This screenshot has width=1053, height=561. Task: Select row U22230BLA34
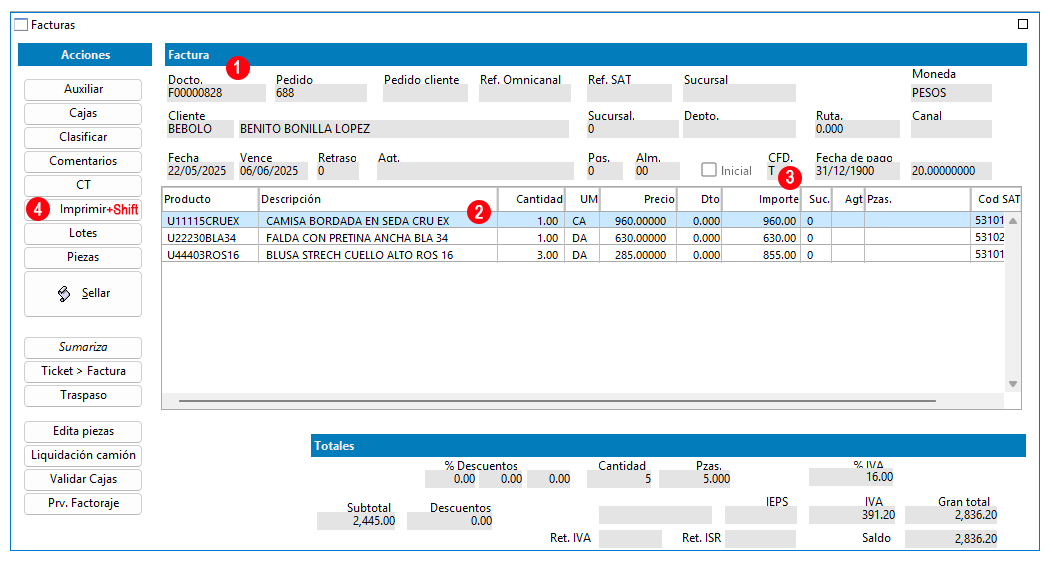pyautogui.click(x=584, y=238)
